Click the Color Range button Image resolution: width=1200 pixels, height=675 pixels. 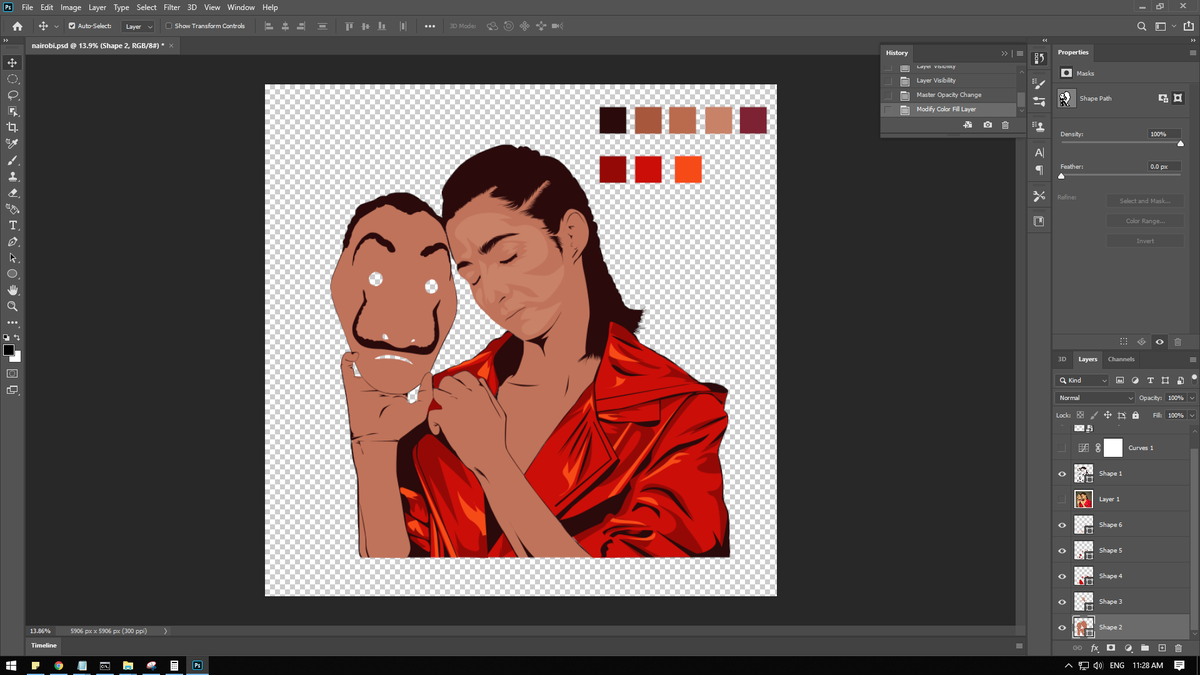tap(1145, 221)
